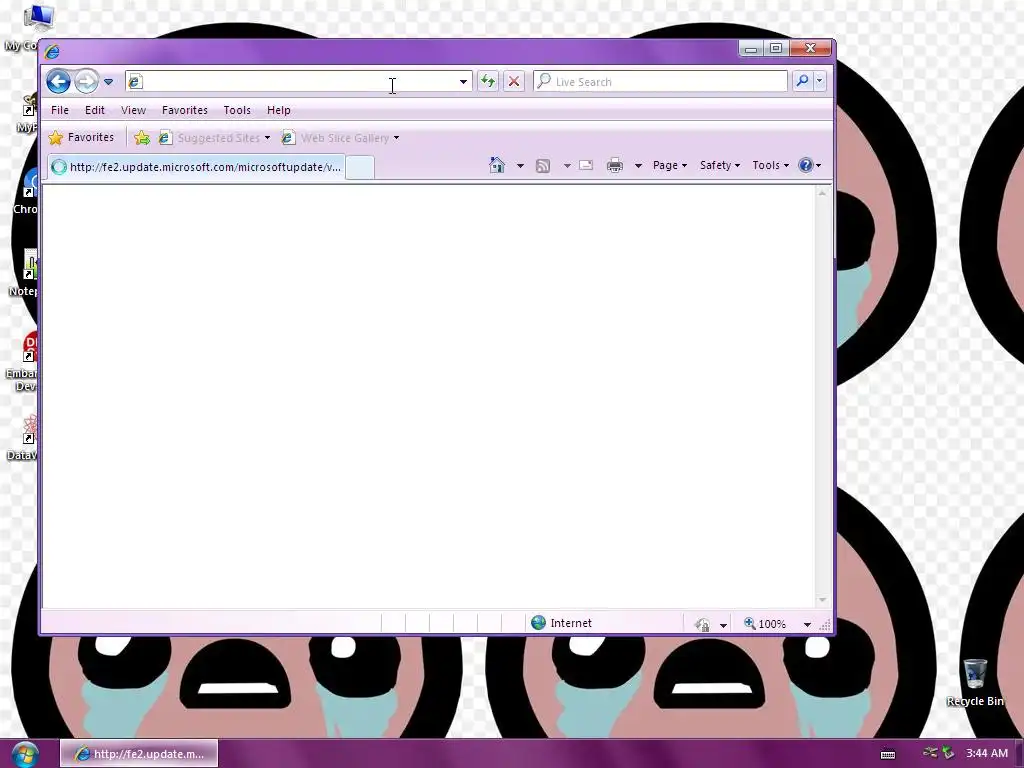Click the Internet Explorer title bar icon

coord(52,52)
